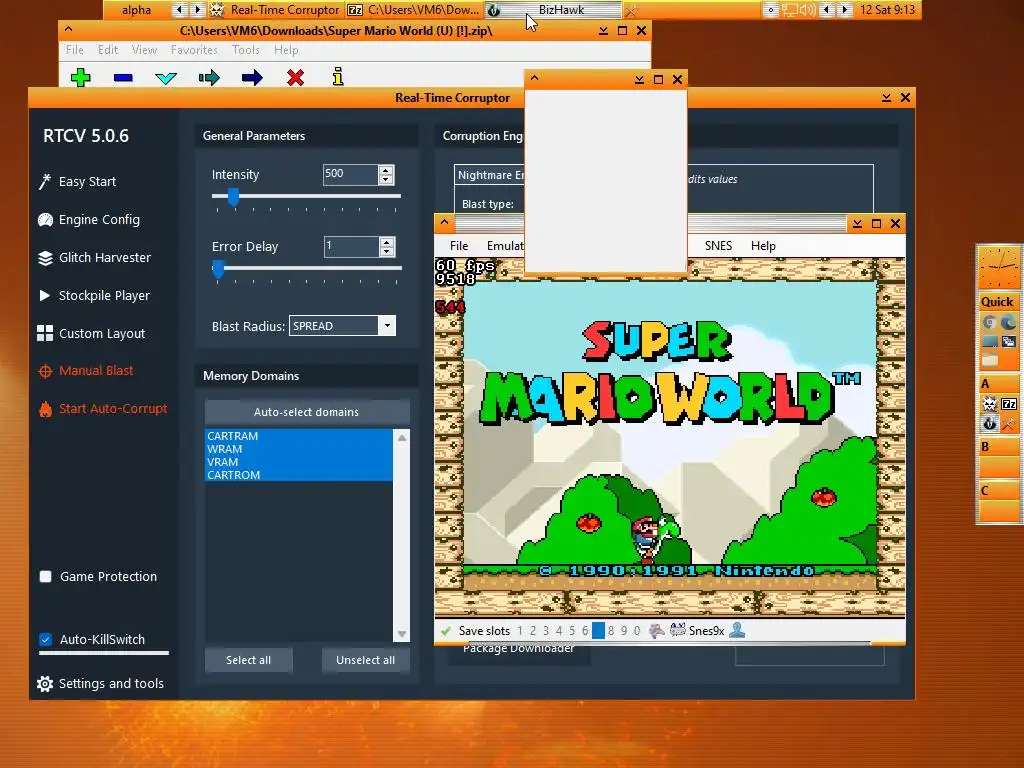Image resolution: width=1024 pixels, height=768 pixels.
Task: Open 7-Zip Favorites menu
Action: tap(194, 50)
